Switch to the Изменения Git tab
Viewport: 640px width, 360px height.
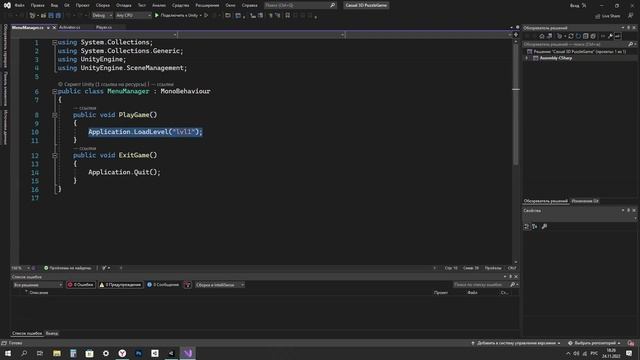(x=585, y=201)
